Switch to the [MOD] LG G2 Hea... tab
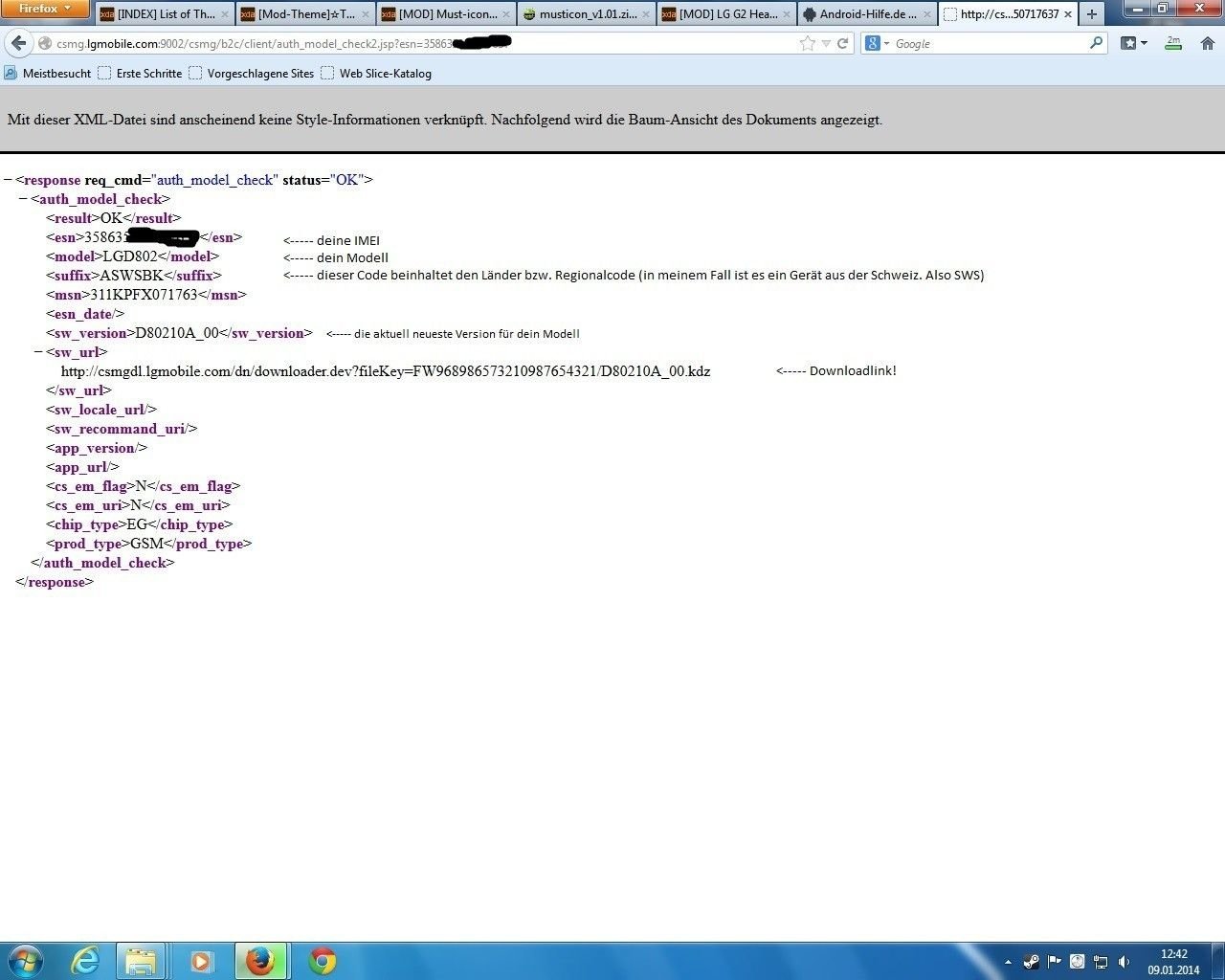 726,13
